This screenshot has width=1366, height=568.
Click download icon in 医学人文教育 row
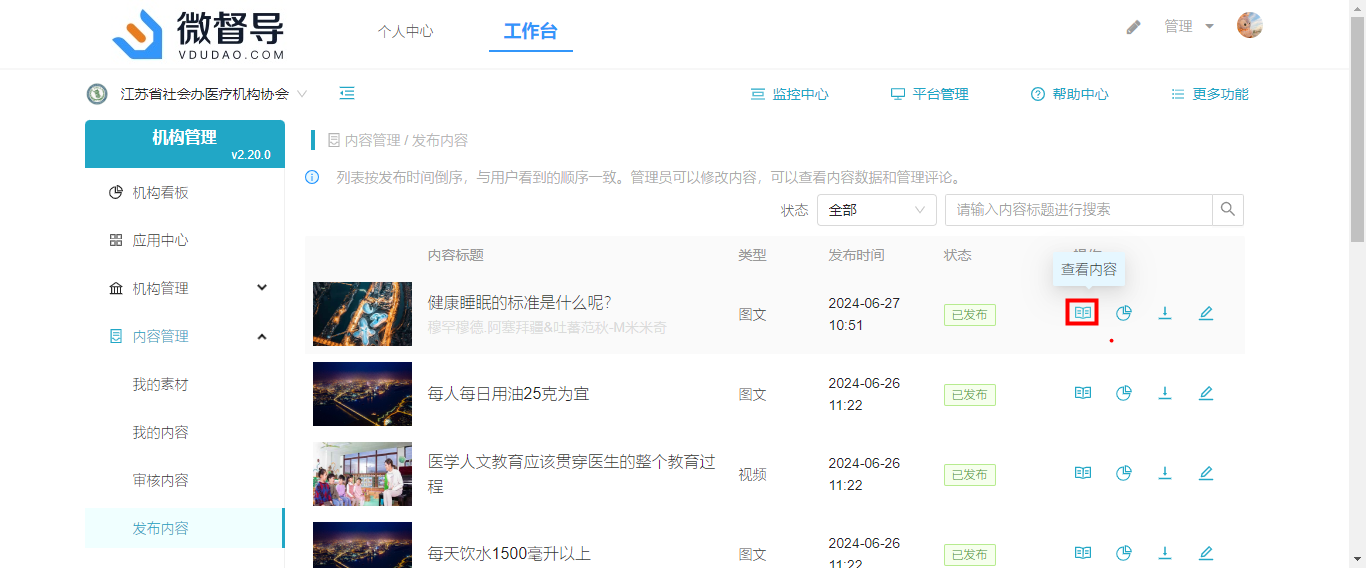(1165, 473)
